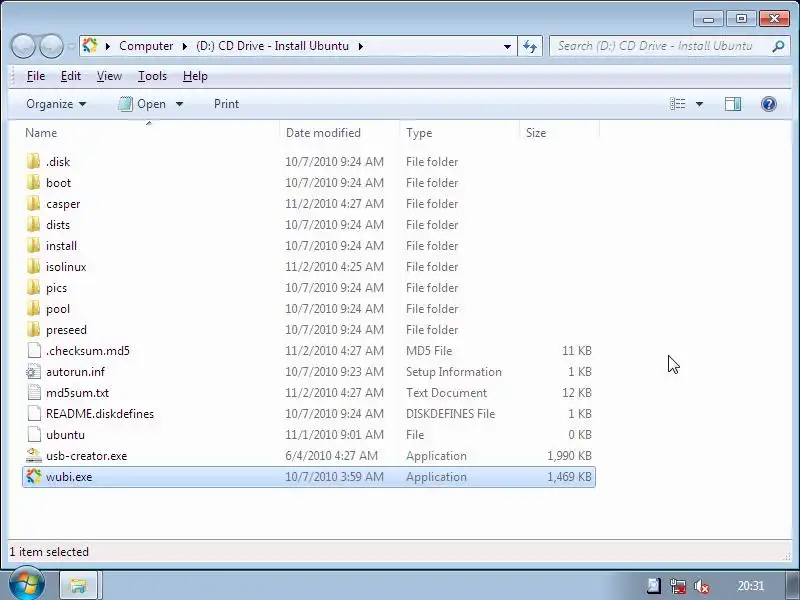Click the README.diskdefines file icon
The image size is (800, 600).
[x=34, y=413]
